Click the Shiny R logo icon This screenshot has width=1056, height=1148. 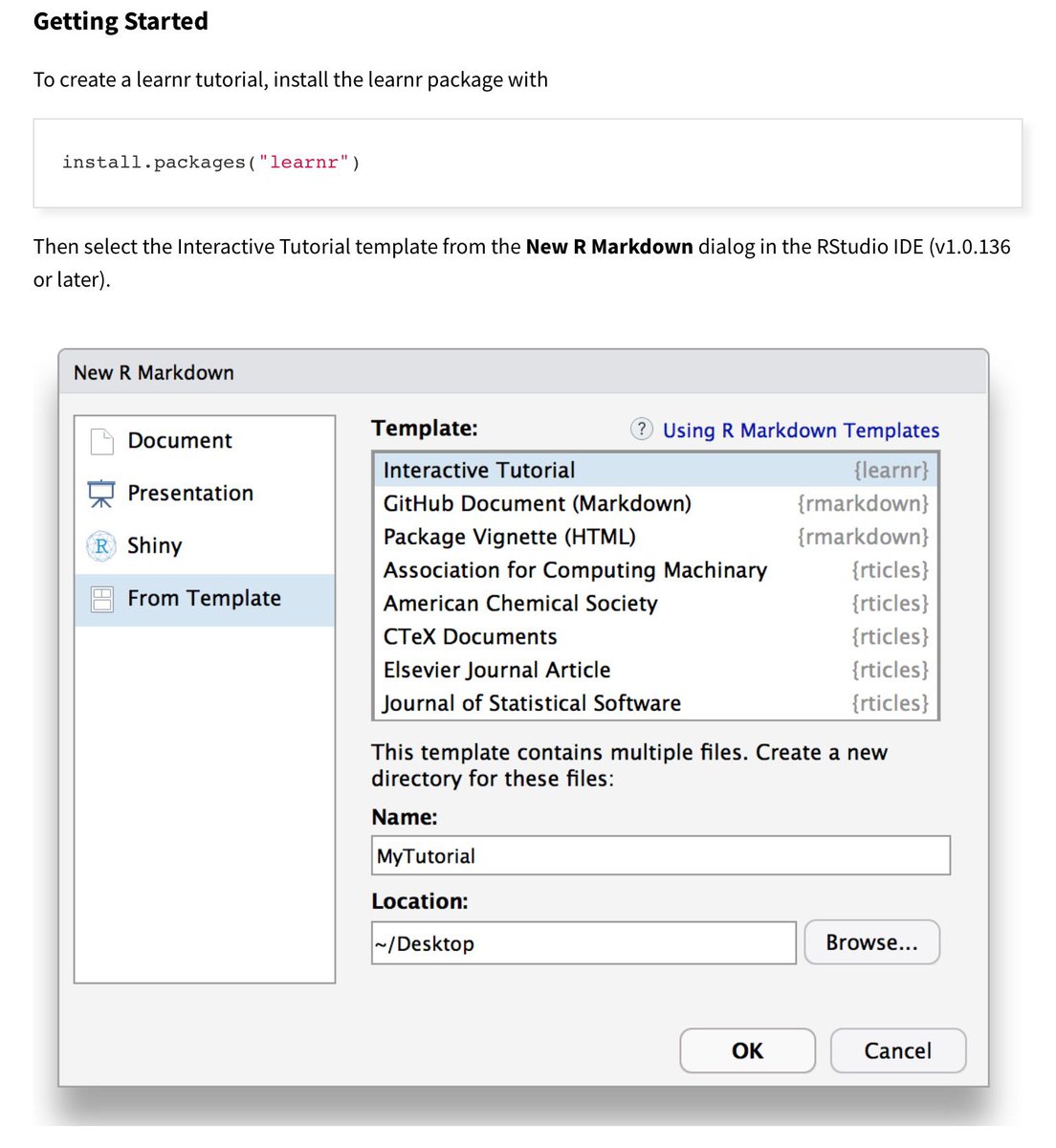coord(101,546)
